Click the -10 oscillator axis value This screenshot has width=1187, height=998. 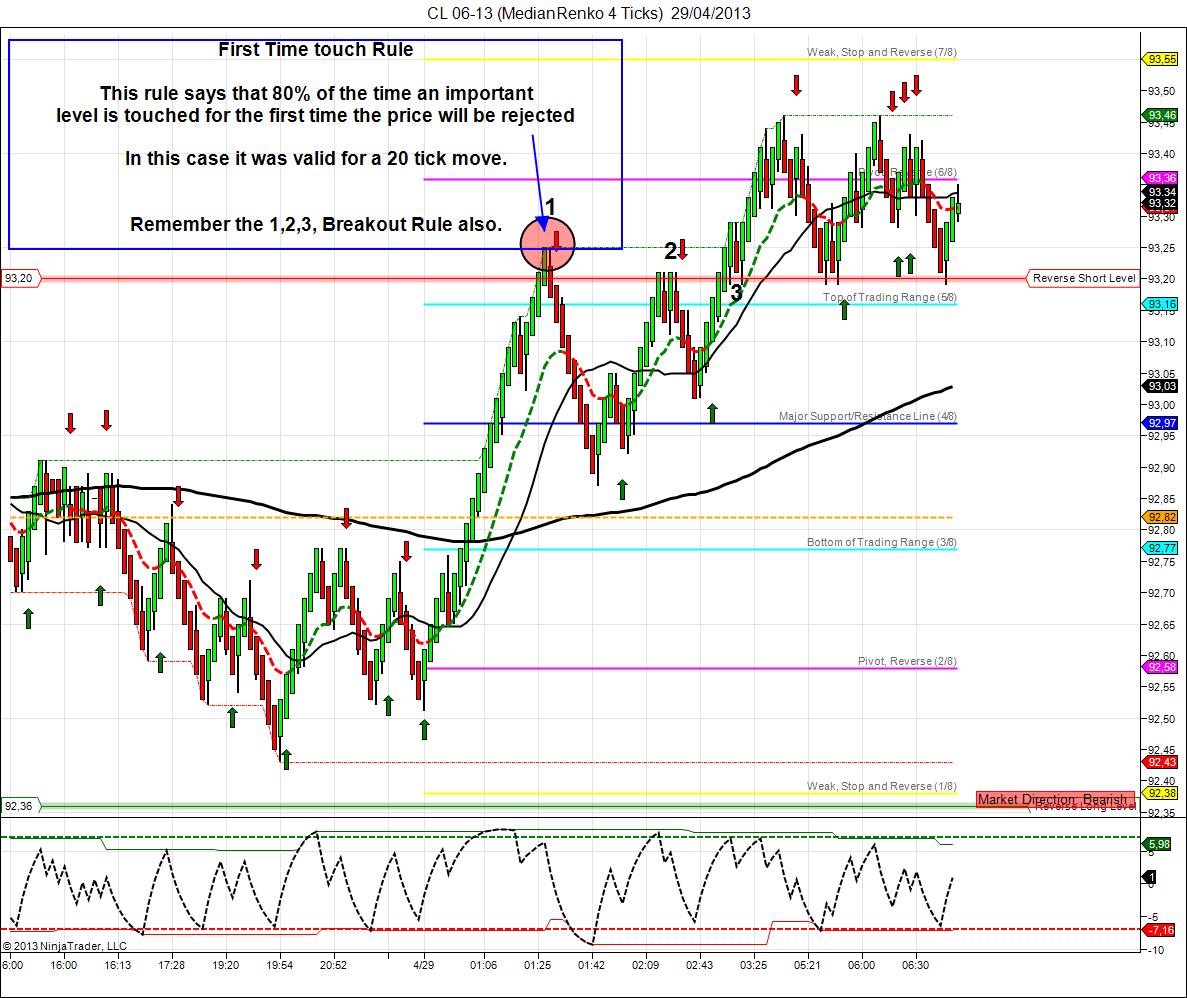click(x=1156, y=950)
